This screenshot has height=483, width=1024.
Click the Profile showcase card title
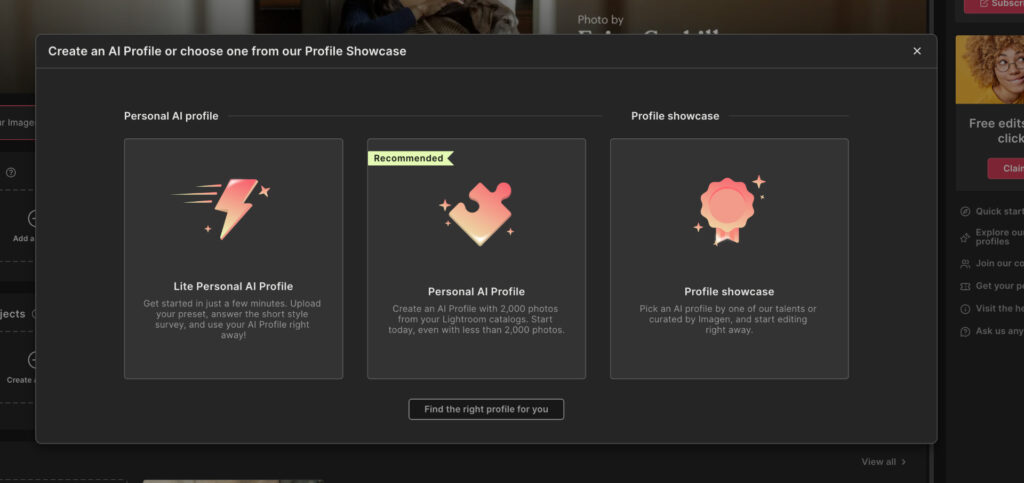tap(729, 292)
